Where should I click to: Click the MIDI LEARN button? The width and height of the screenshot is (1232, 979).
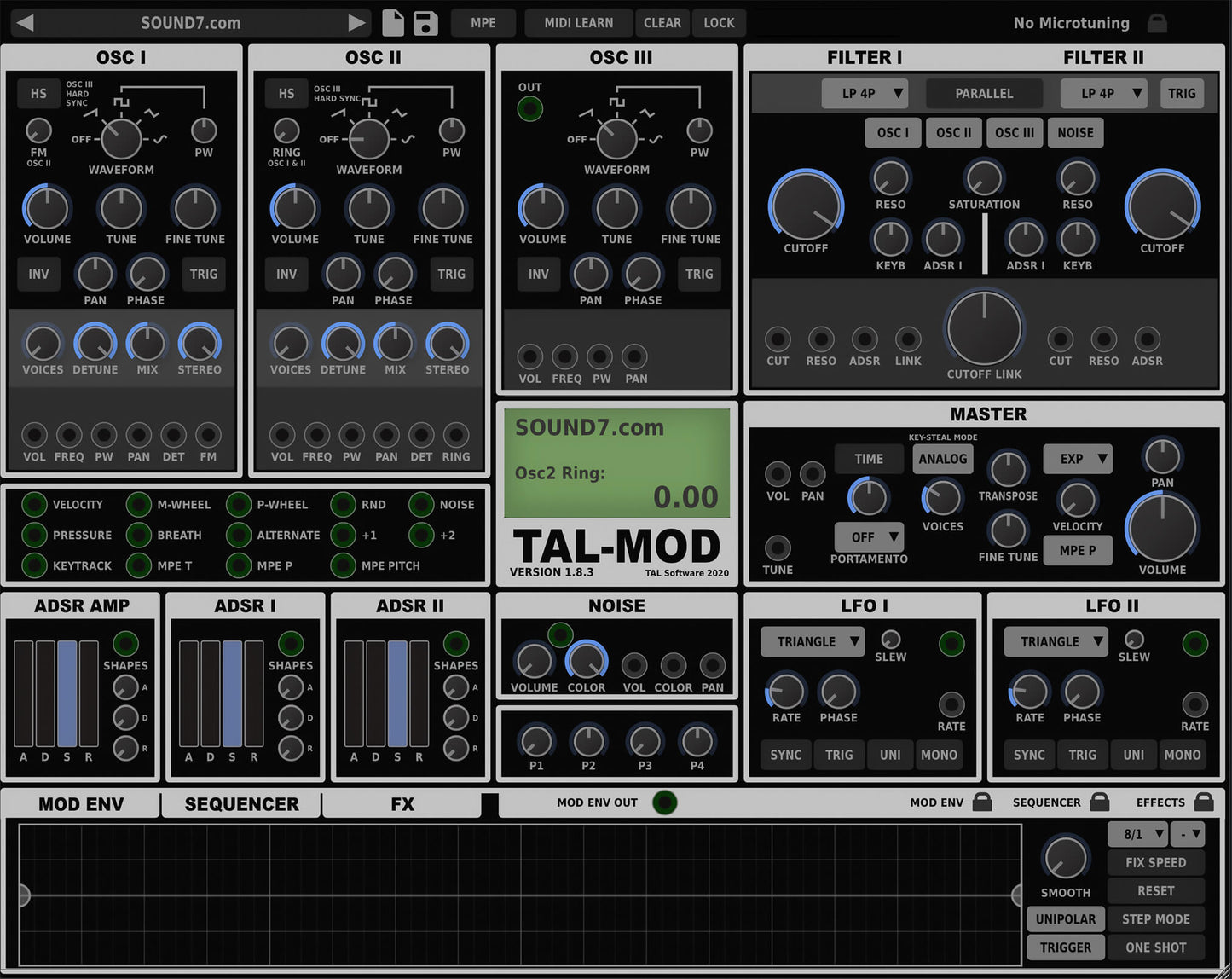point(579,23)
